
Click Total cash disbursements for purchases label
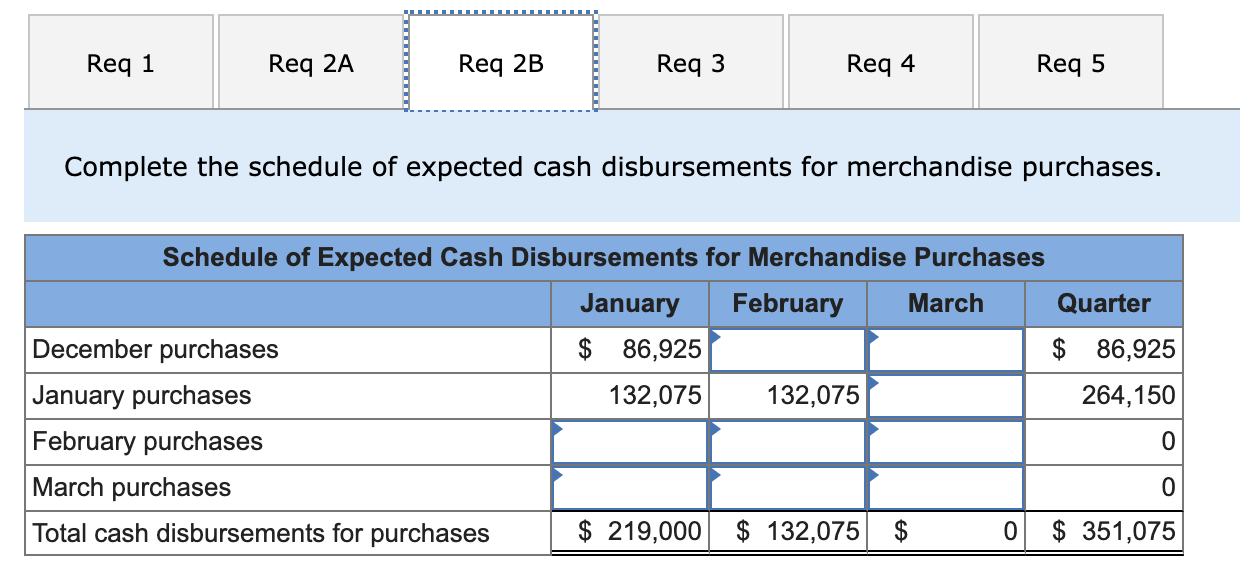point(261,533)
